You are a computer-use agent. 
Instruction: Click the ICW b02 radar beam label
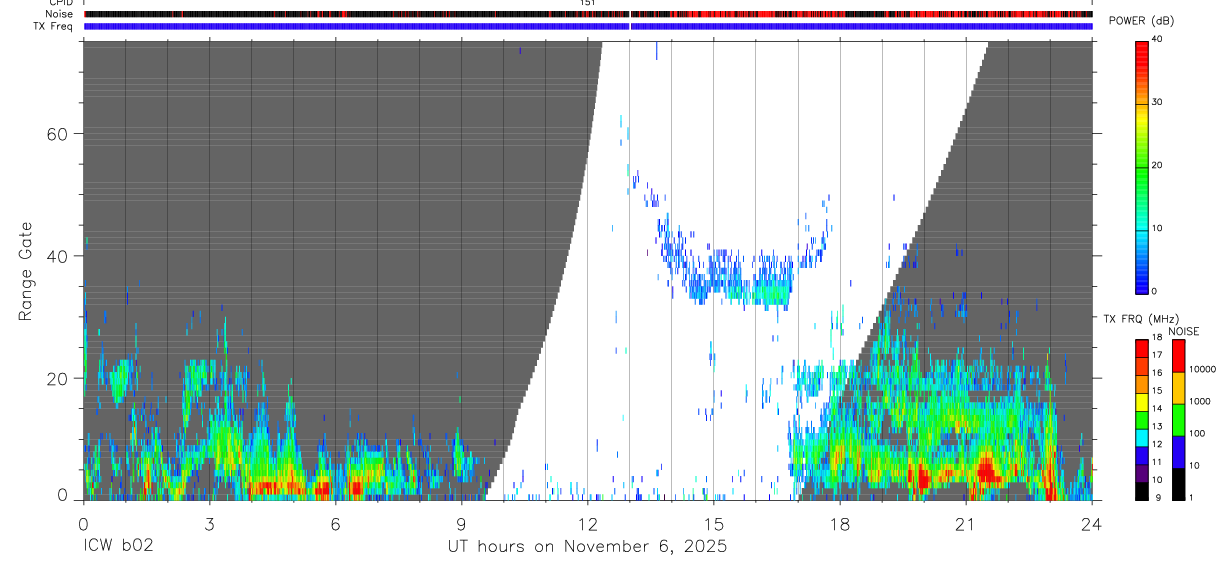tap(118, 547)
